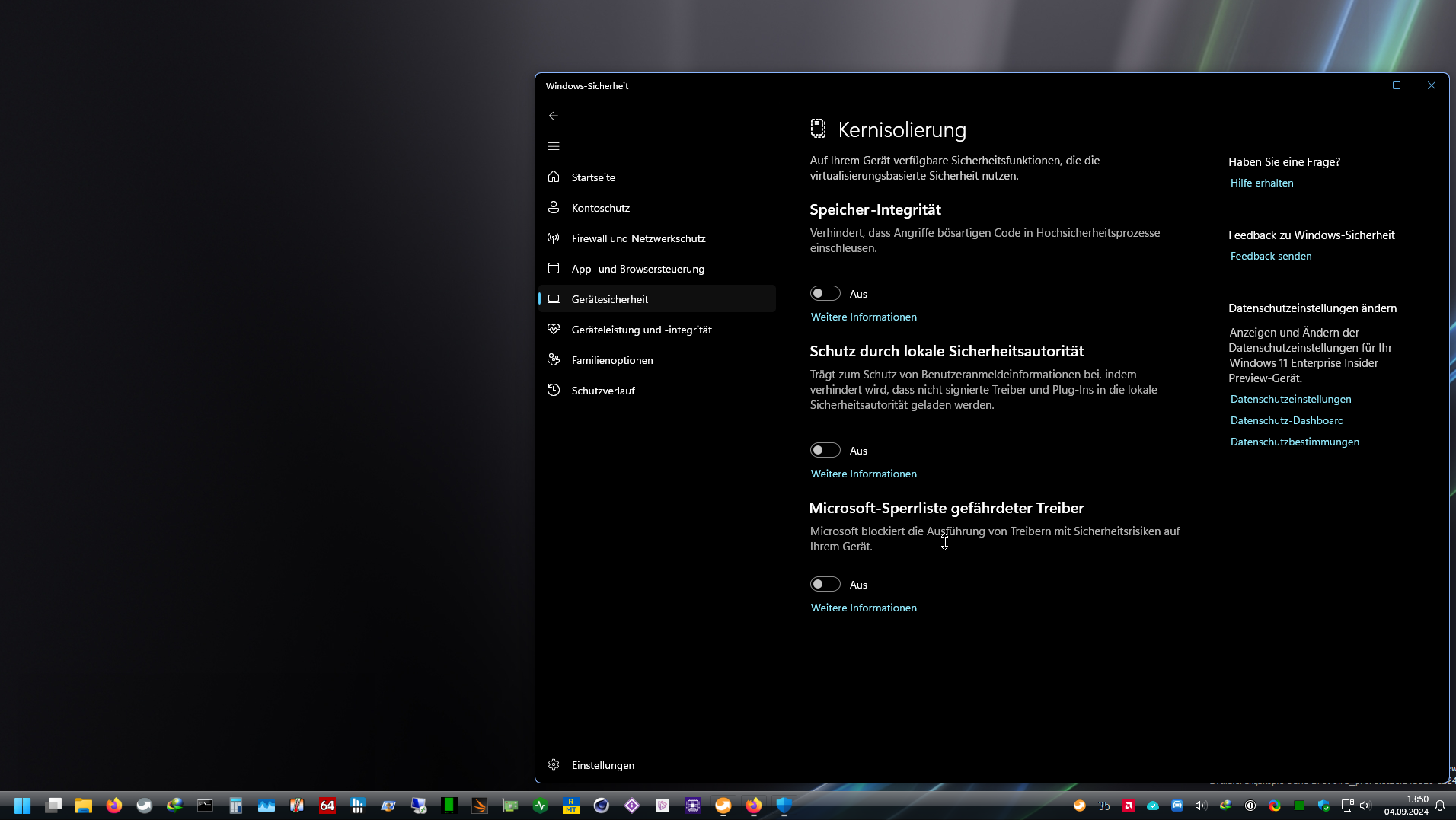
Task: Open the Datenschutz-Dashboard link
Action: pos(1287,420)
